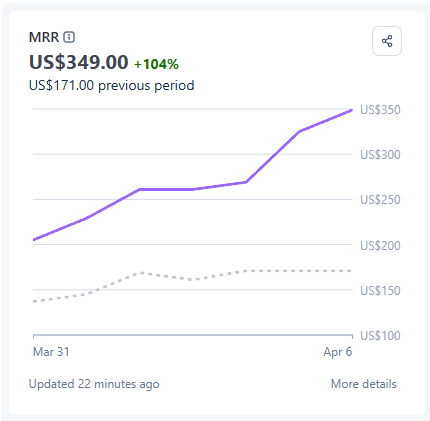Click the purple current-period MRR line
430x421 pixels.
point(193,189)
